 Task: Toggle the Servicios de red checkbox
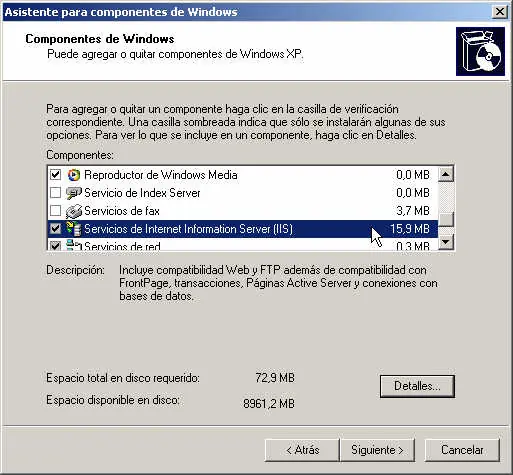[55, 246]
